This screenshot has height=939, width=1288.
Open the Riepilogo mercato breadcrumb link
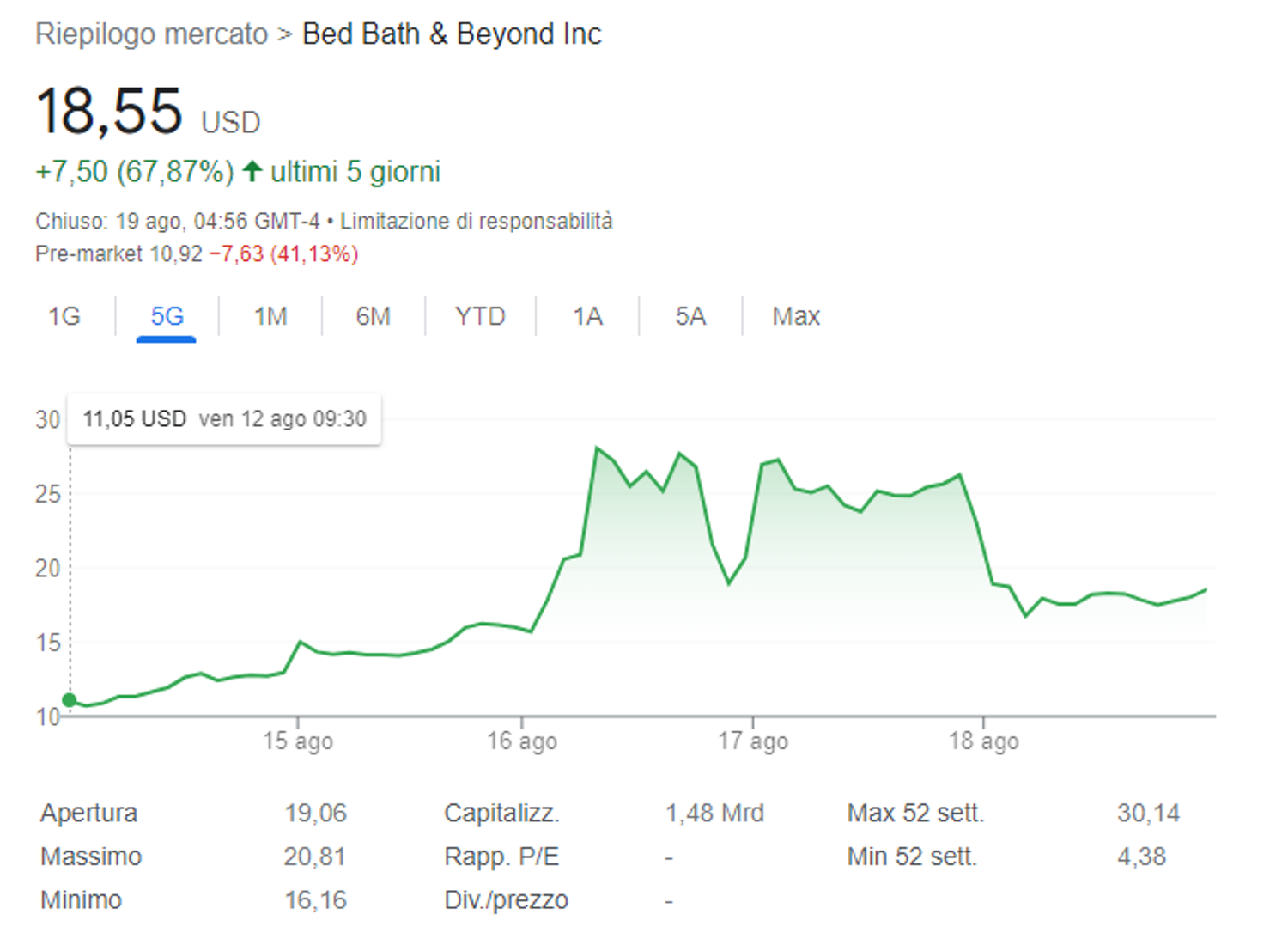tap(152, 34)
